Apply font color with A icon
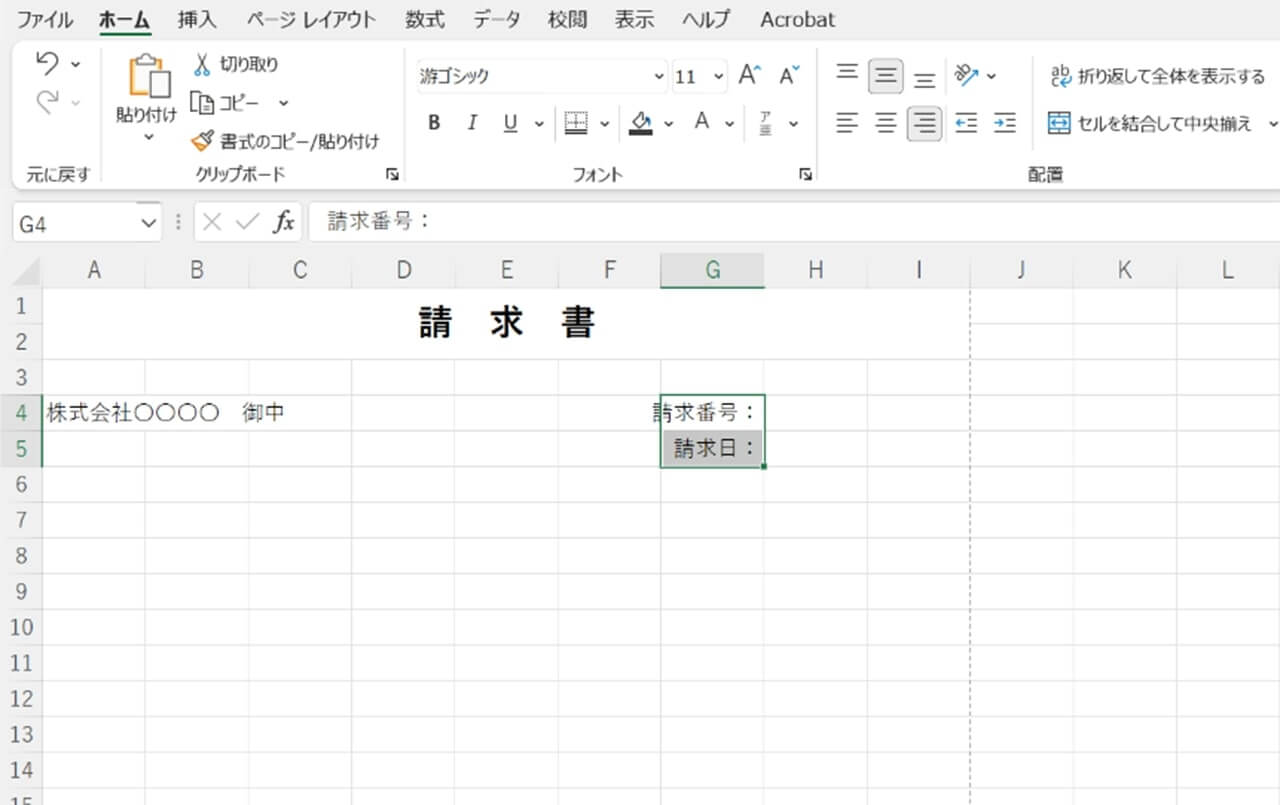1280x805 pixels. 702,123
